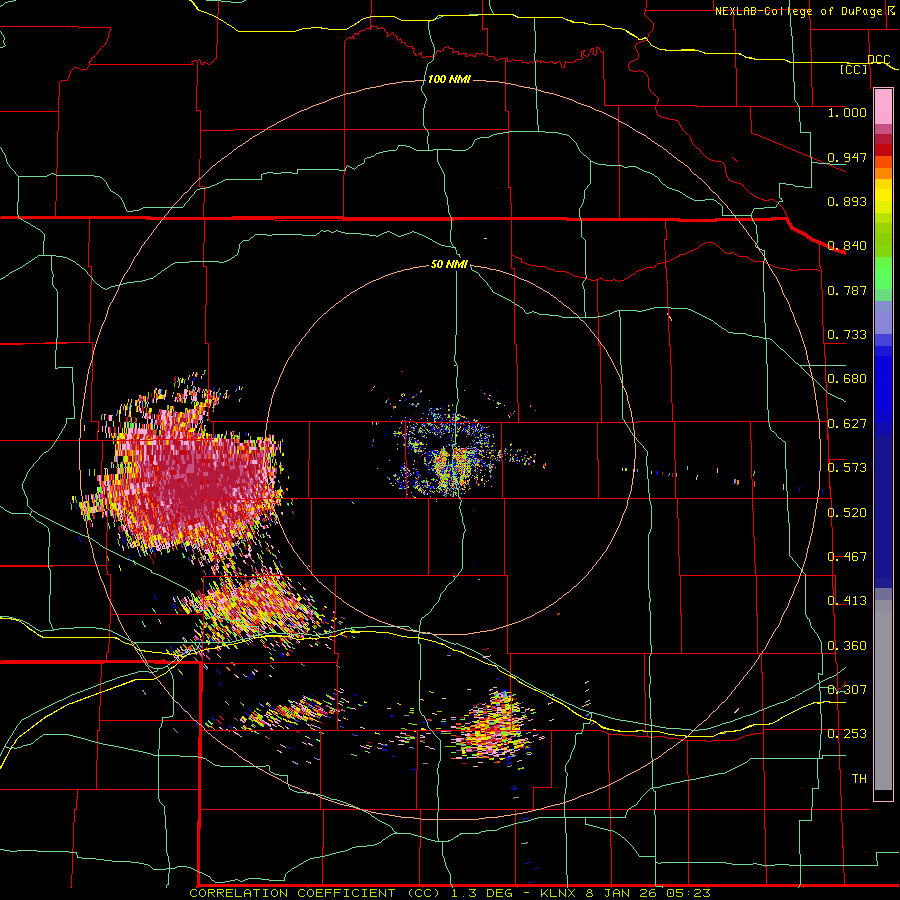Select the 0.360 legend value
This screenshot has width=900, height=900.
(847, 646)
